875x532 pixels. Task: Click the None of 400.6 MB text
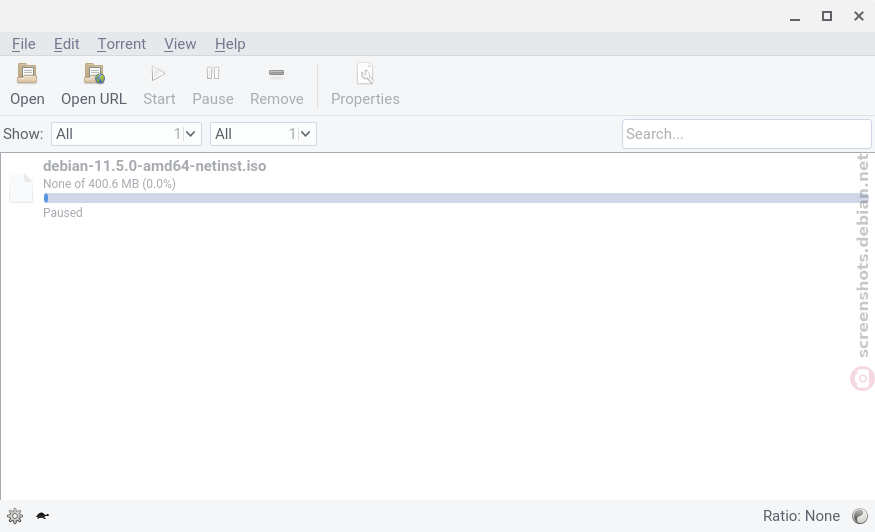pyautogui.click(x=109, y=184)
